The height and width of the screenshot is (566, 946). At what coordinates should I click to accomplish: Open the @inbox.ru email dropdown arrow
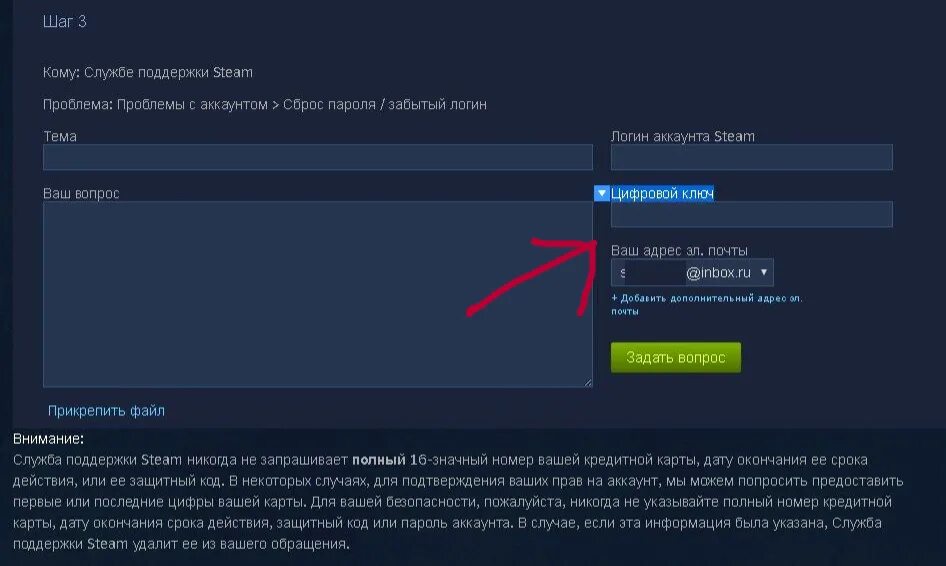764,273
